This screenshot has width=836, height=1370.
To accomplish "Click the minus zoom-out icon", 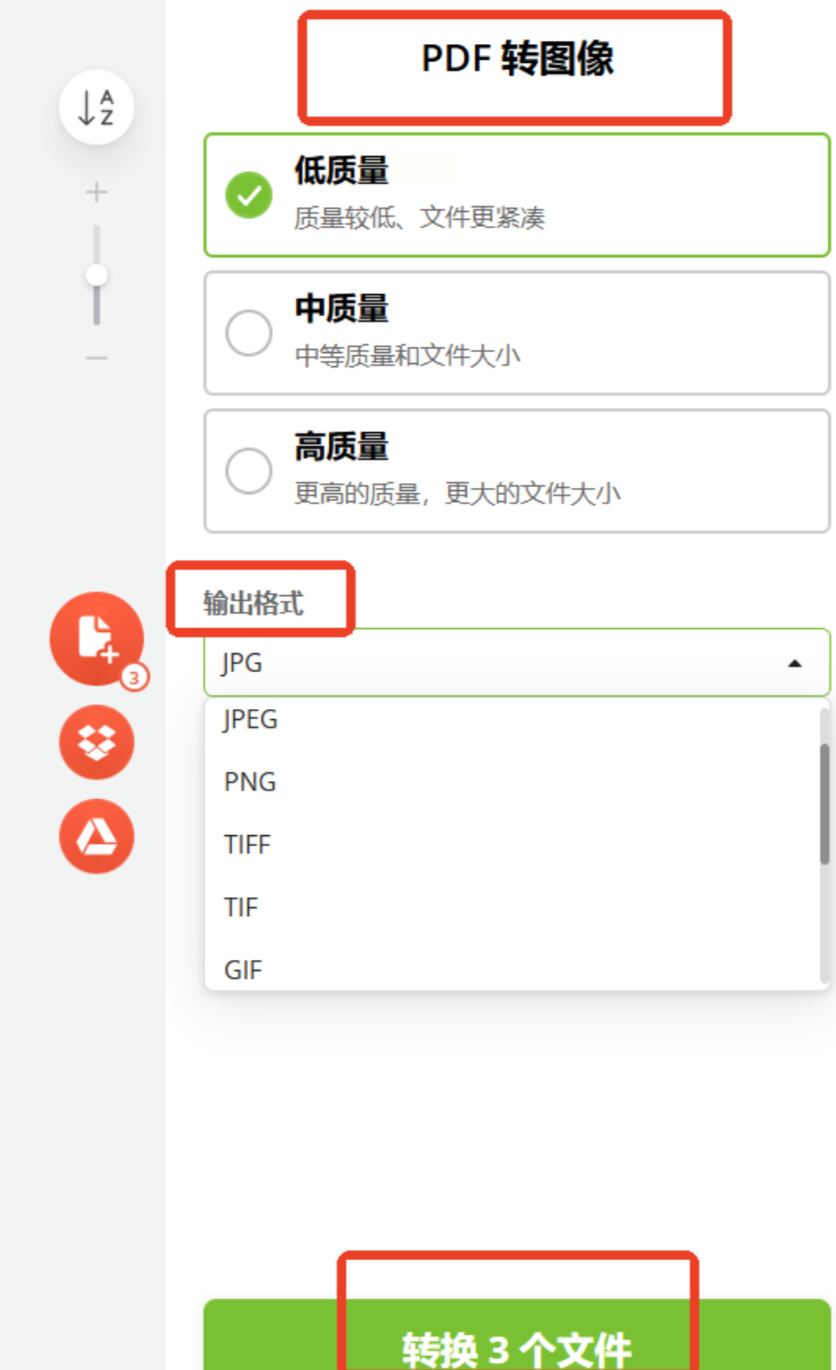I will pos(96,358).
